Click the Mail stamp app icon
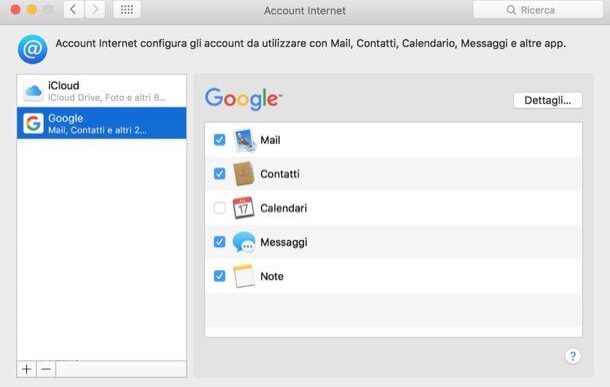This screenshot has width=610, height=387. tap(244, 140)
